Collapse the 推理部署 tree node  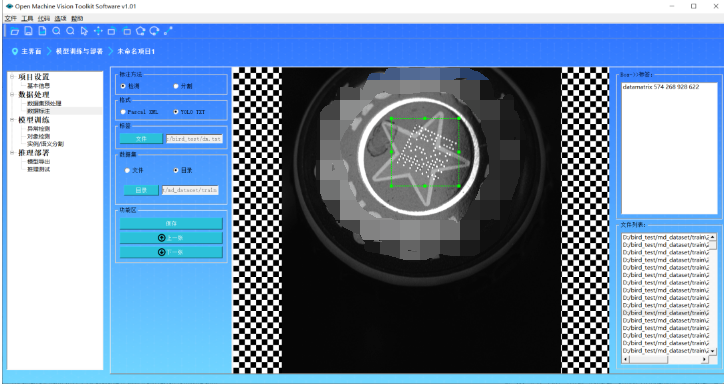click(x=13, y=153)
